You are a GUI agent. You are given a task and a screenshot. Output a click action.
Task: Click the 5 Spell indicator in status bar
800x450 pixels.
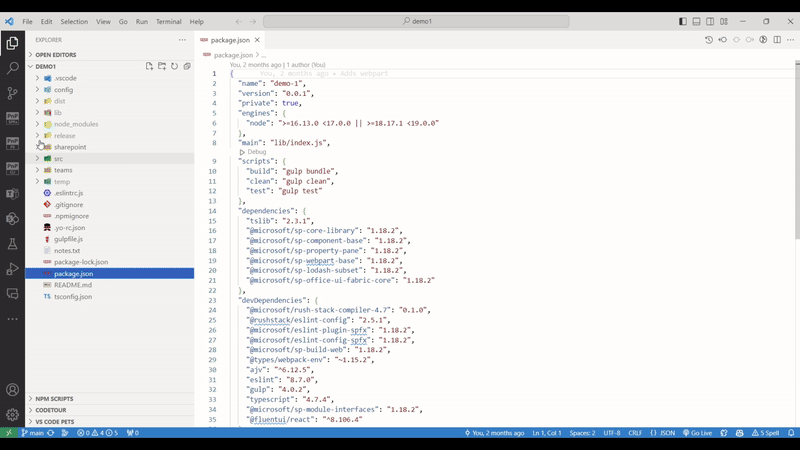pos(765,433)
